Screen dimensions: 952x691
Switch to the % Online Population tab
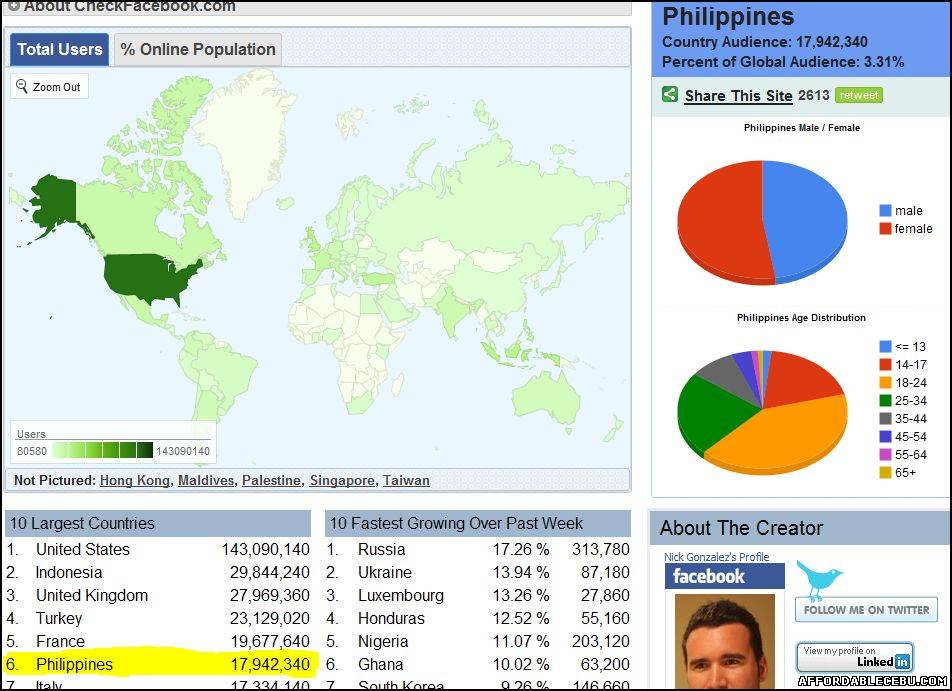coord(198,49)
